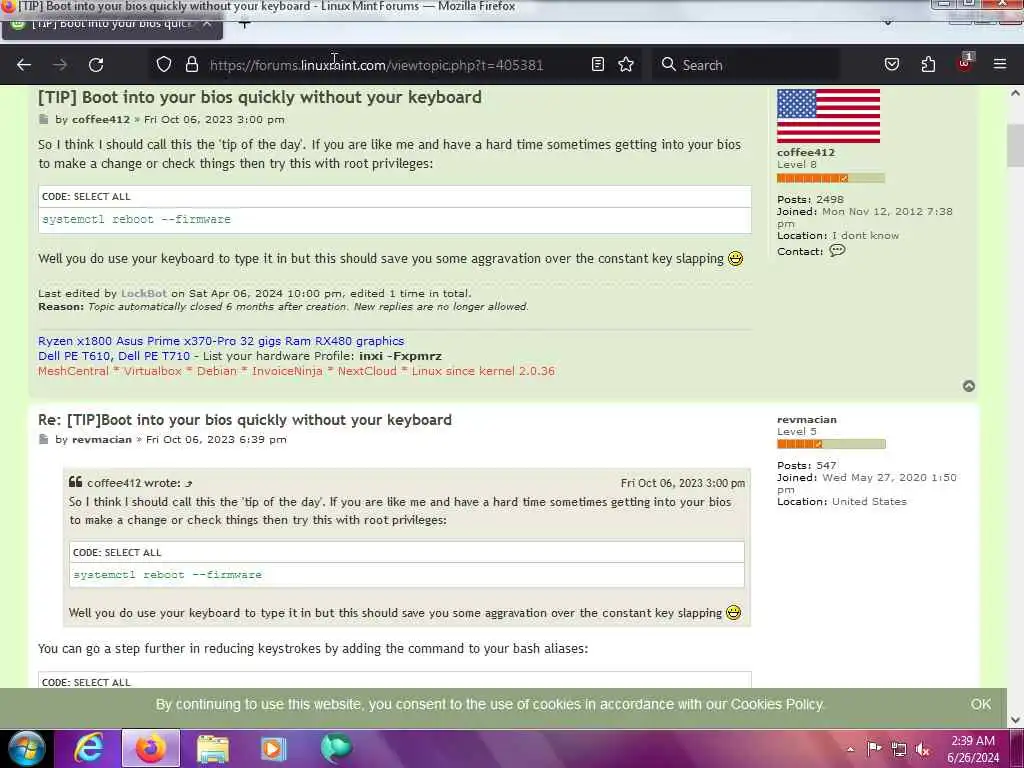The image size is (1024, 768).
Task: Open clock showing 2:39 AM
Action: tap(972, 748)
